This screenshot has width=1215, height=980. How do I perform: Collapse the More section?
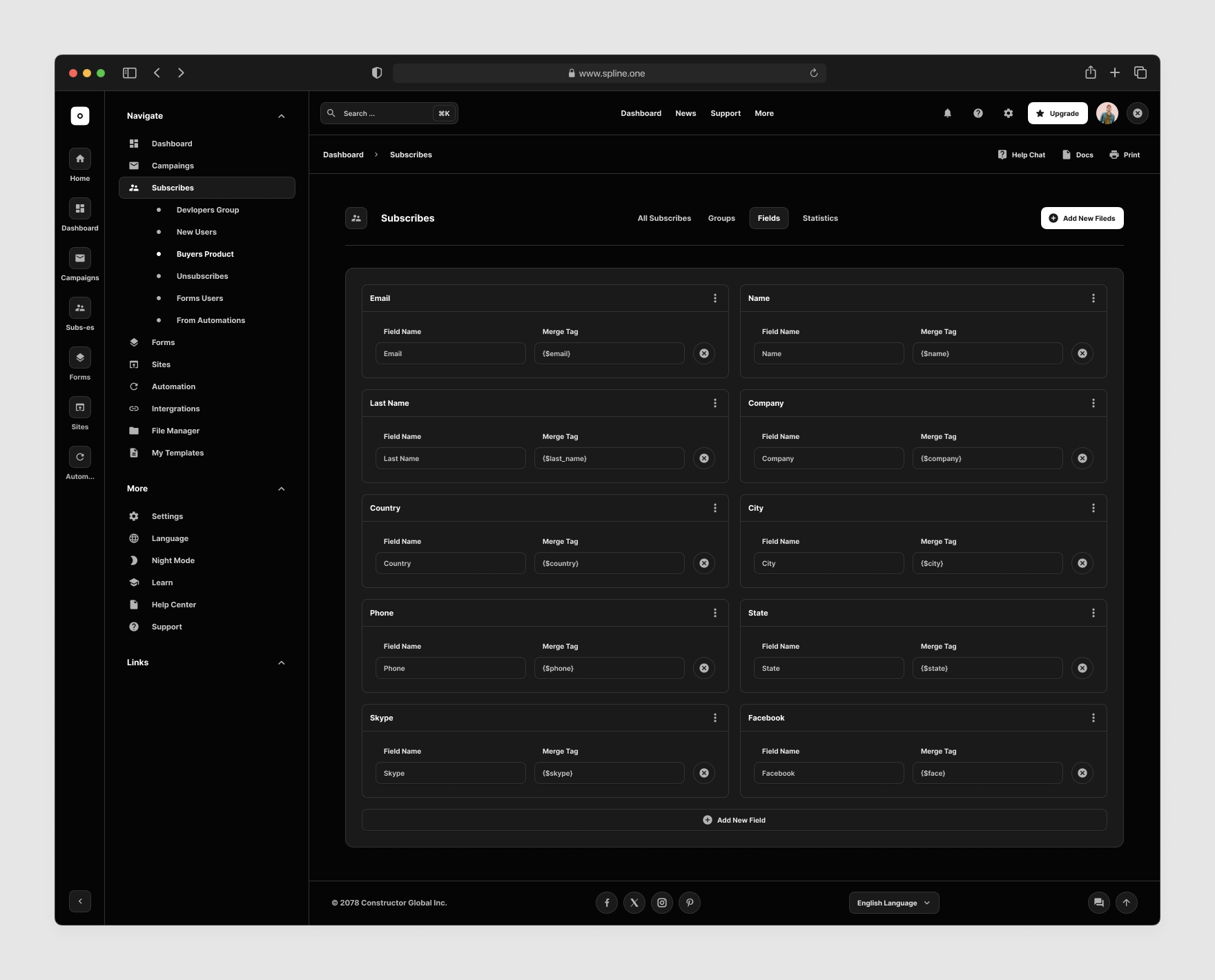[281, 489]
